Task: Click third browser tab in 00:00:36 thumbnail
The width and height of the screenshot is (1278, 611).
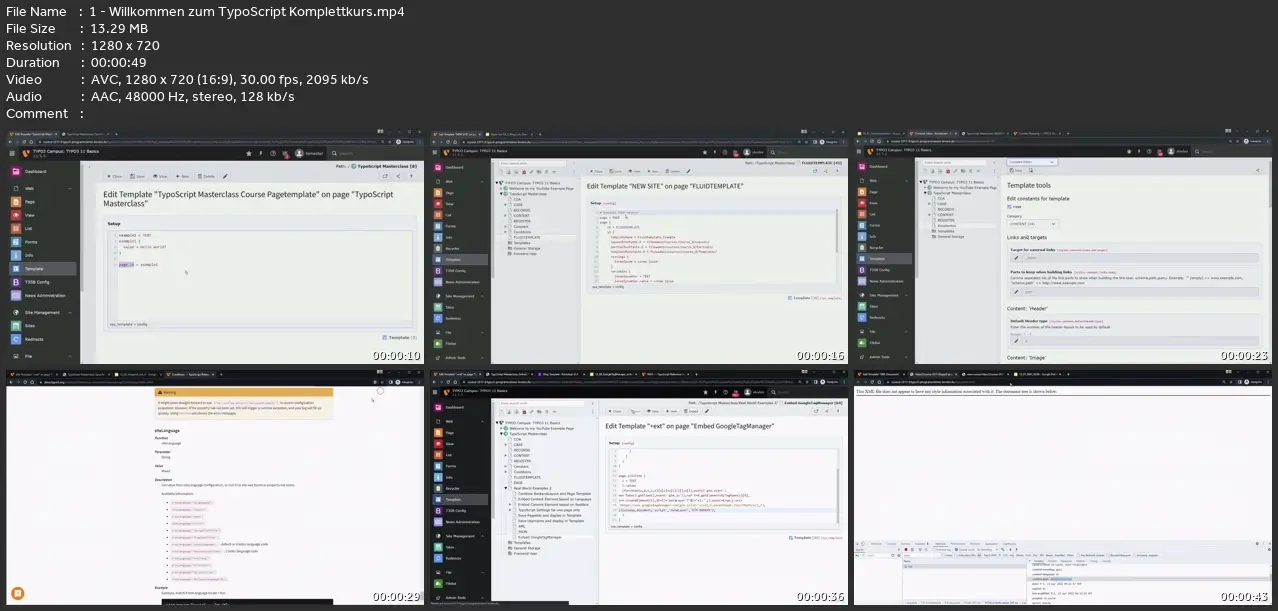Action: click(x=560, y=374)
